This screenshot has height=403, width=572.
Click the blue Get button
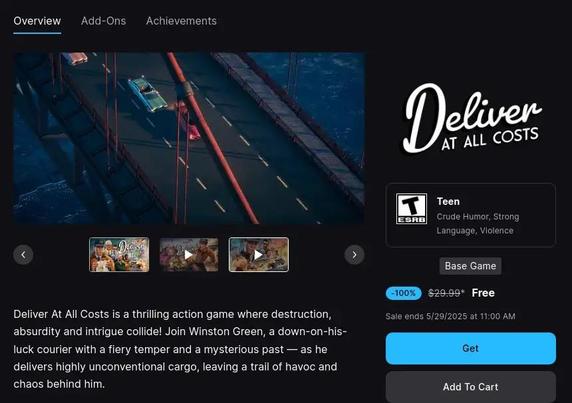pos(471,348)
